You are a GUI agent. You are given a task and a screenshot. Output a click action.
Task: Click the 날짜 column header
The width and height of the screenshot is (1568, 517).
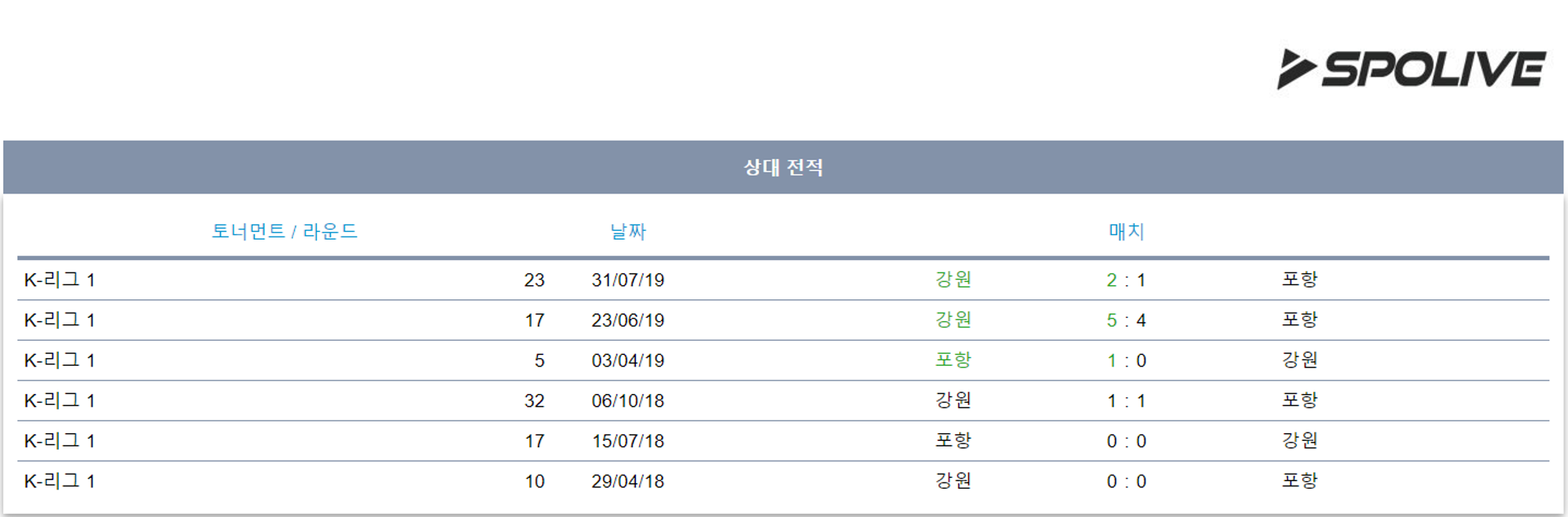tap(628, 231)
